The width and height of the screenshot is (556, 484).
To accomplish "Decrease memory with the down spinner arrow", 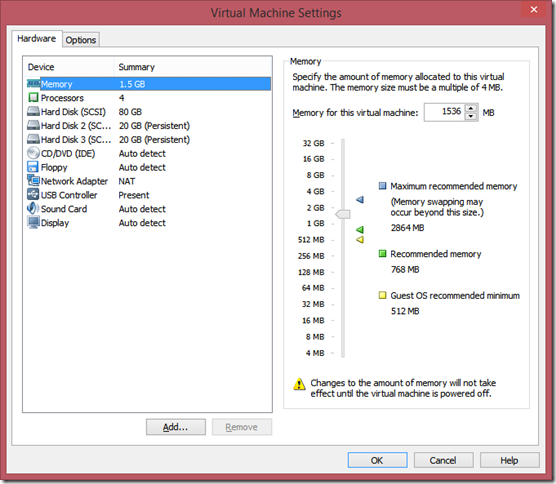I will pos(471,116).
